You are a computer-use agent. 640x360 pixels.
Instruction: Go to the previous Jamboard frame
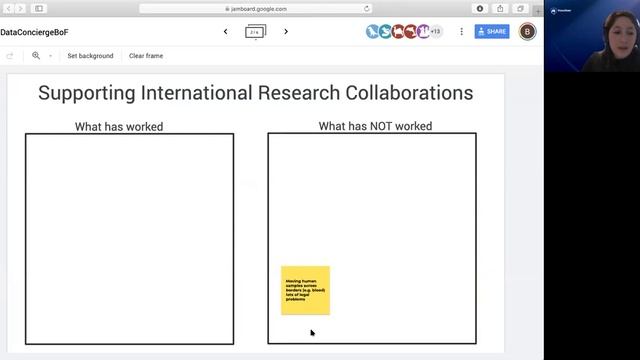[225, 31]
